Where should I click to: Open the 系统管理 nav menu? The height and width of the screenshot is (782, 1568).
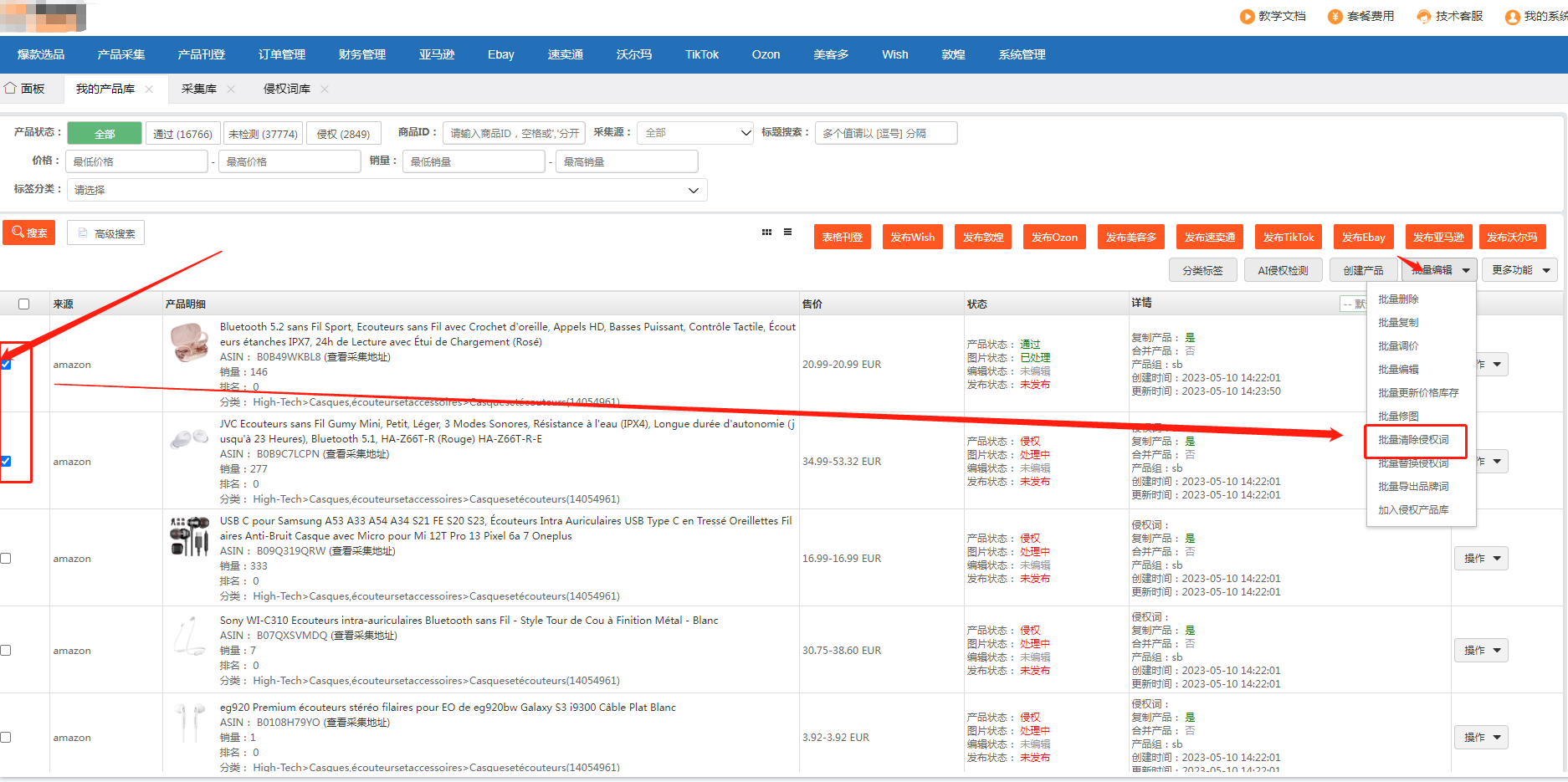point(1022,54)
